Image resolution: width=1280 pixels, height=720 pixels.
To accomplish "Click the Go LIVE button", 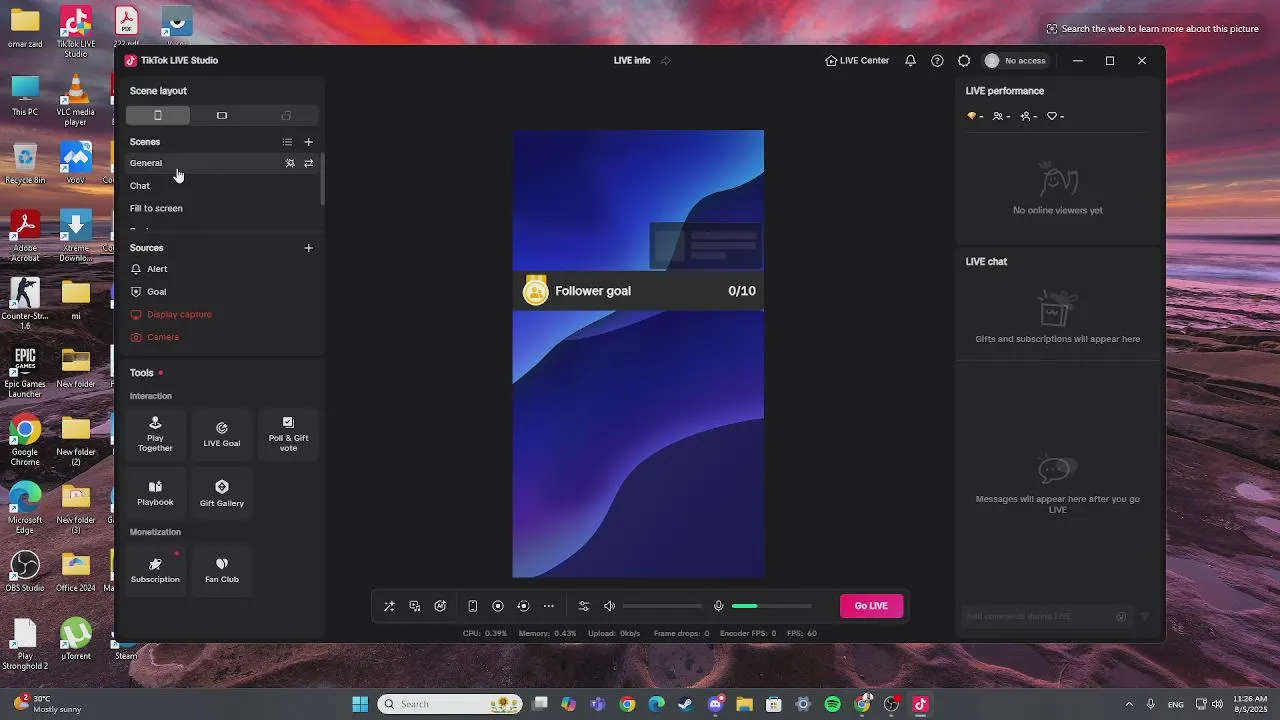I will [x=871, y=606].
